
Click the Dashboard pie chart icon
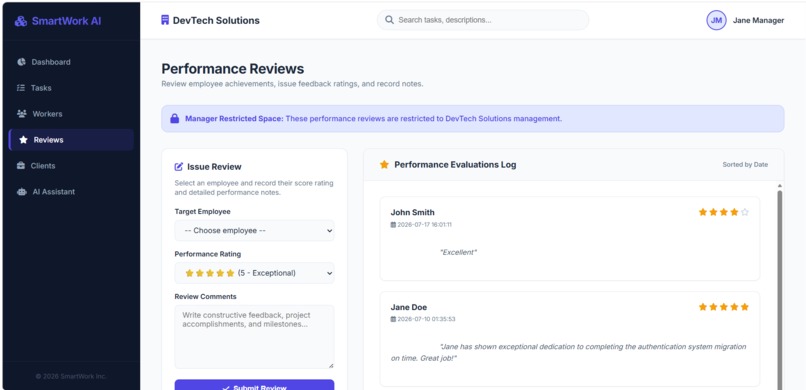[x=21, y=62]
